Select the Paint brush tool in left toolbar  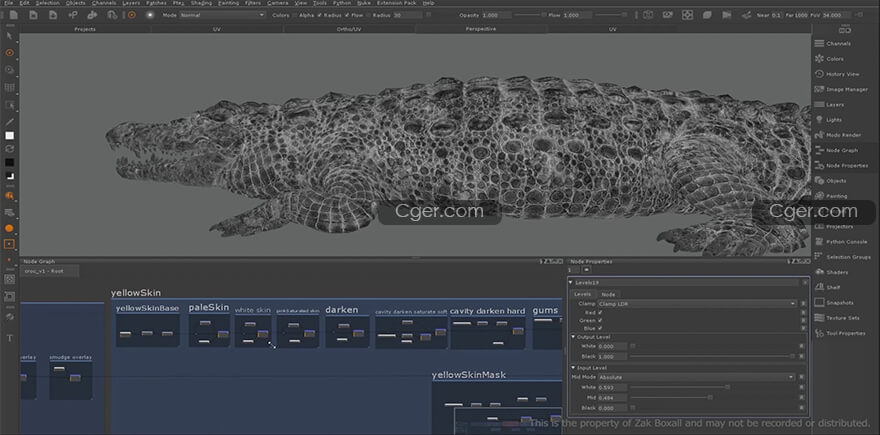10,53
